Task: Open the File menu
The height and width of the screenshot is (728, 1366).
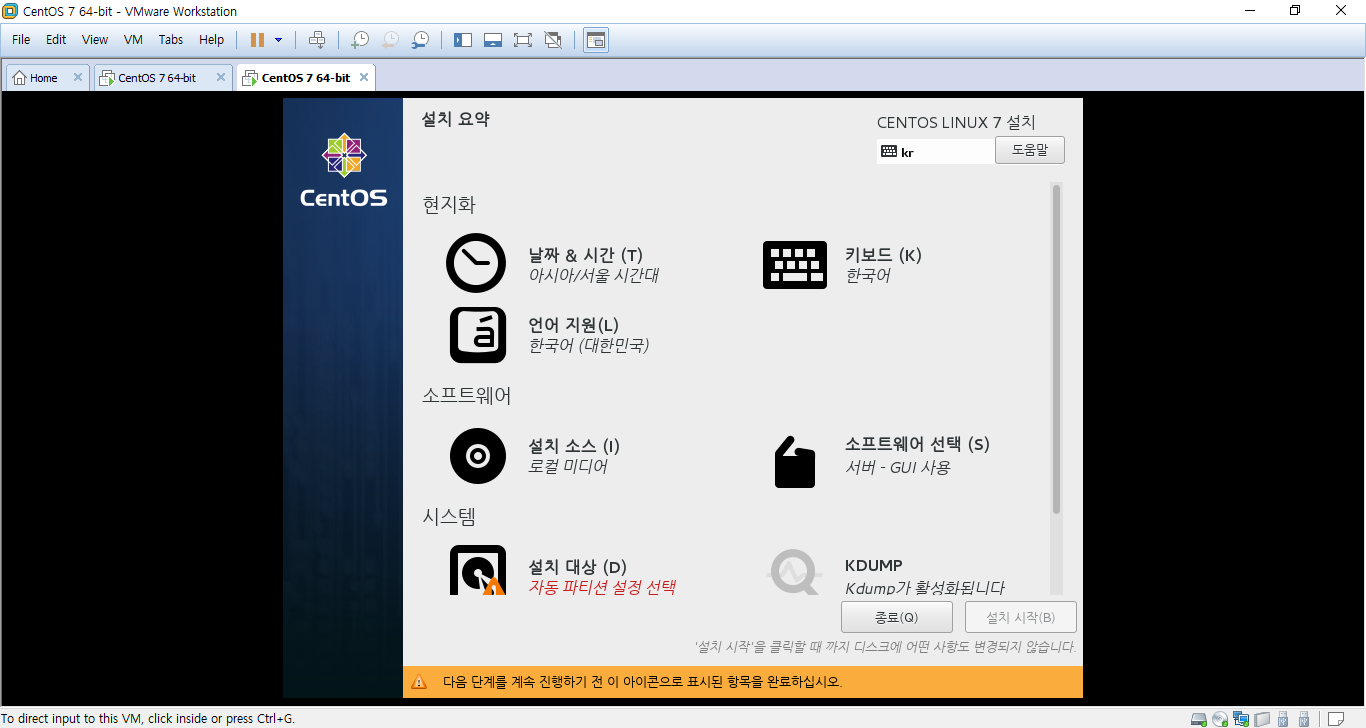Action: click(x=21, y=40)
